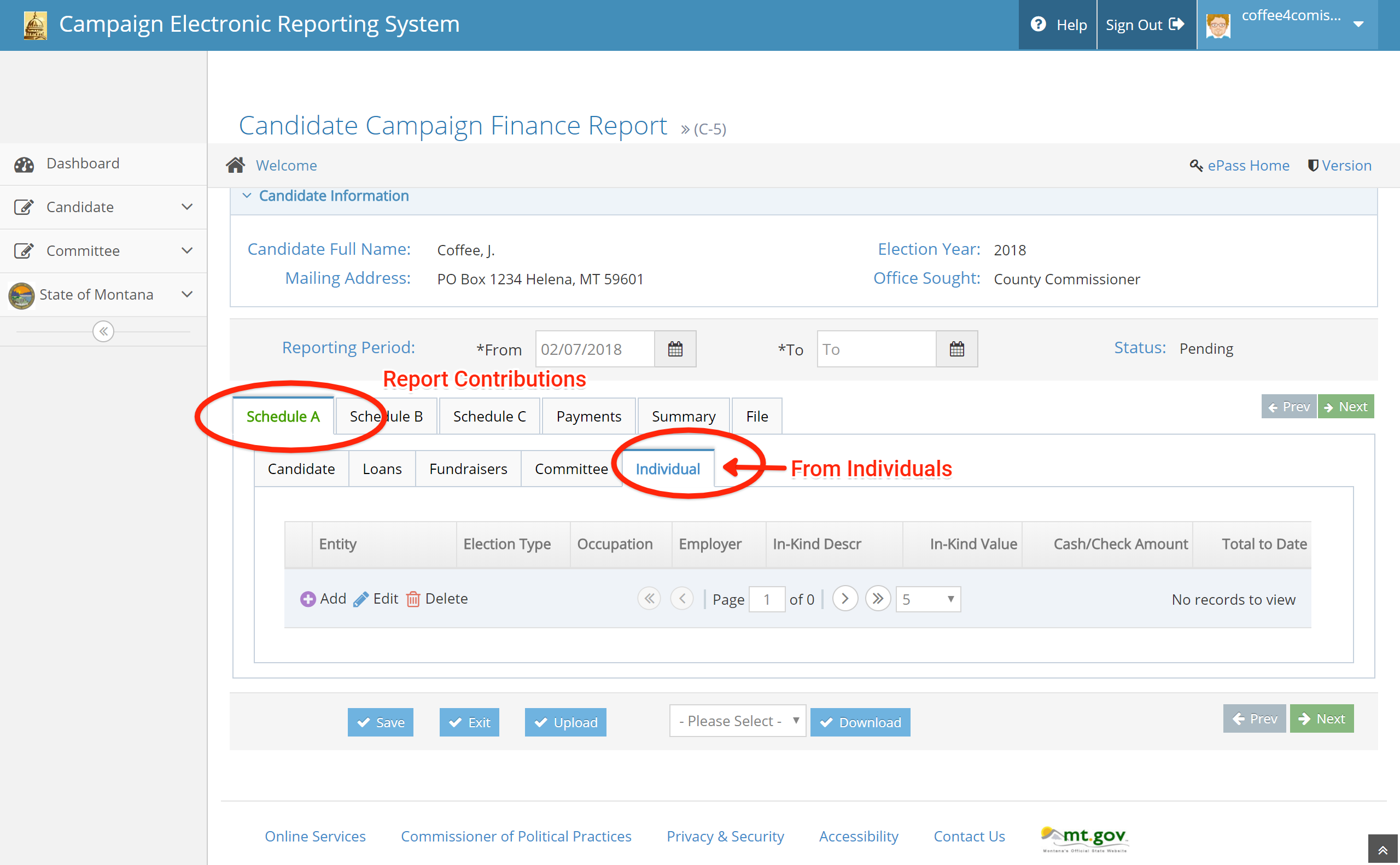Open the rows-per-page dropdown showing 5
1400x865 pixels.
(927, 599)
